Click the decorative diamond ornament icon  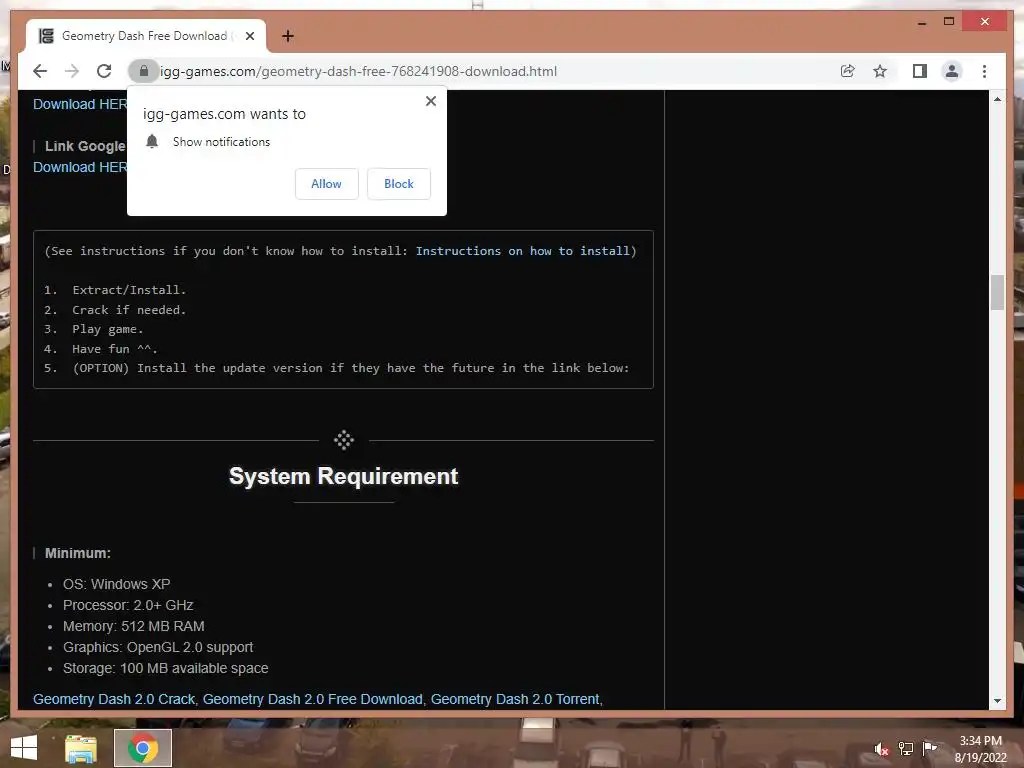344,440
